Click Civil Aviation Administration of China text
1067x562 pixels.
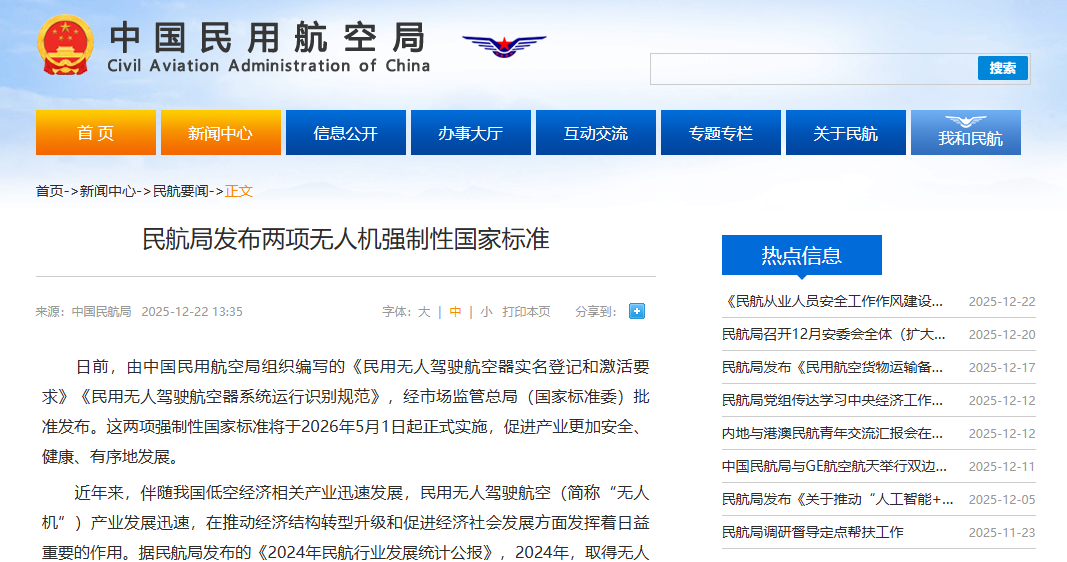point(269,66)
